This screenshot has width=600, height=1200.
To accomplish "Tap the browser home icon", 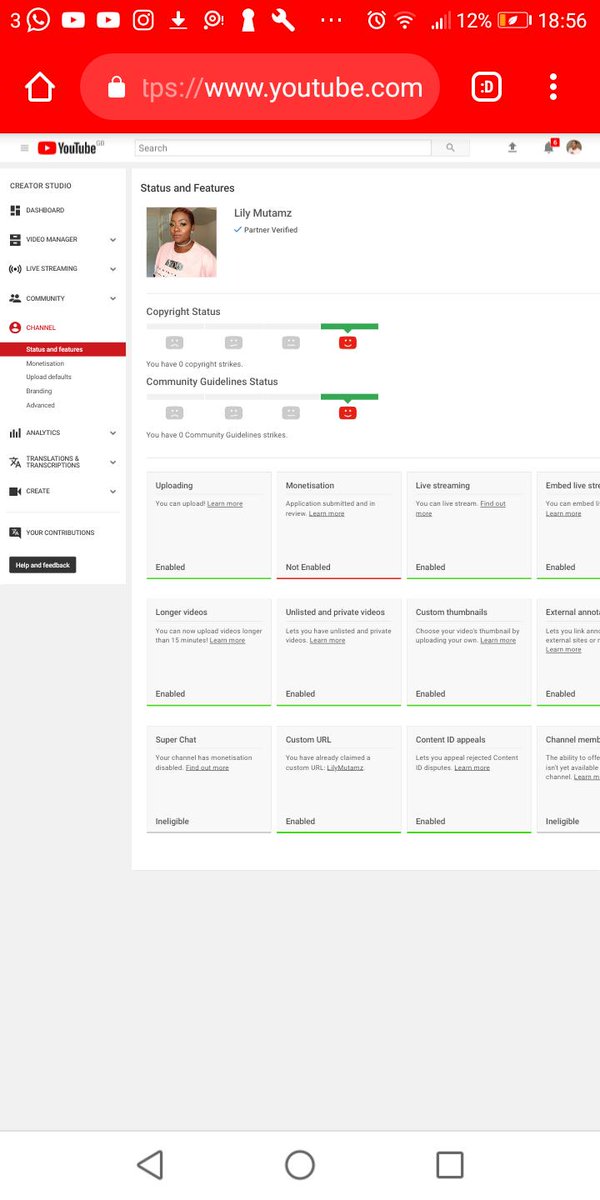I will pyautogui.click(x=40, y=88).
